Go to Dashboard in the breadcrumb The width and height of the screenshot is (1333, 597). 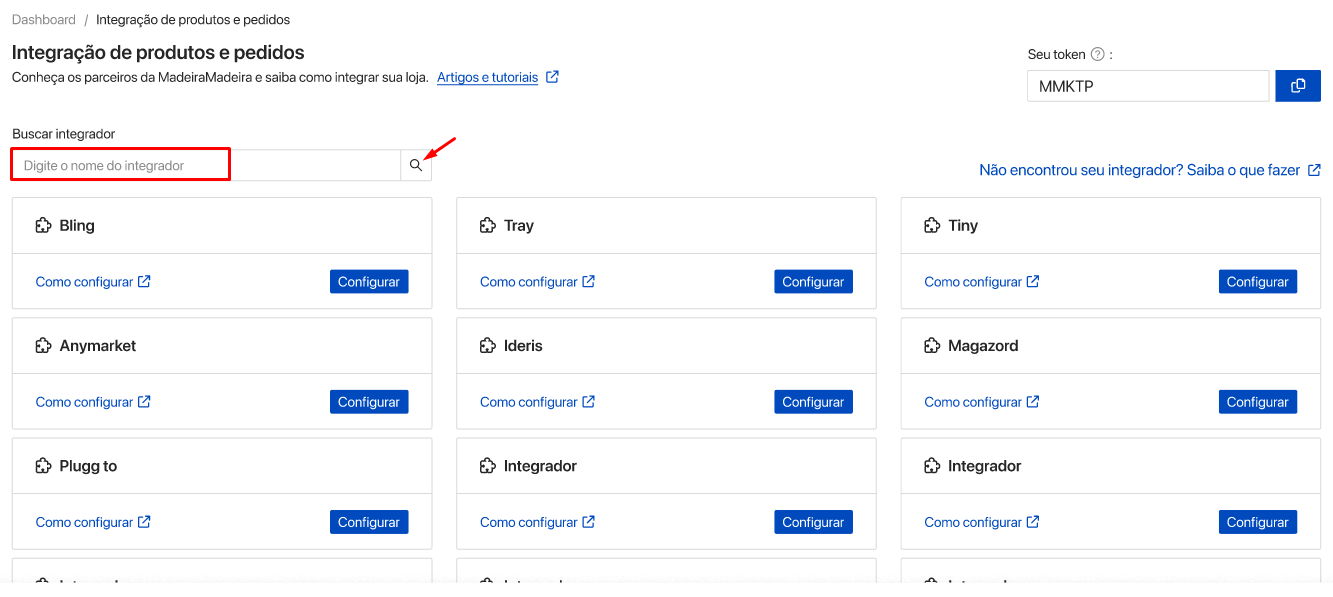[x=44, y=20]
